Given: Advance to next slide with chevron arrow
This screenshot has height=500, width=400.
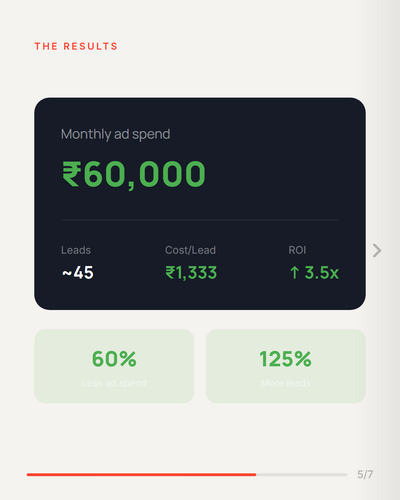Looking at the screenshot, I should (x=377, y=251).
